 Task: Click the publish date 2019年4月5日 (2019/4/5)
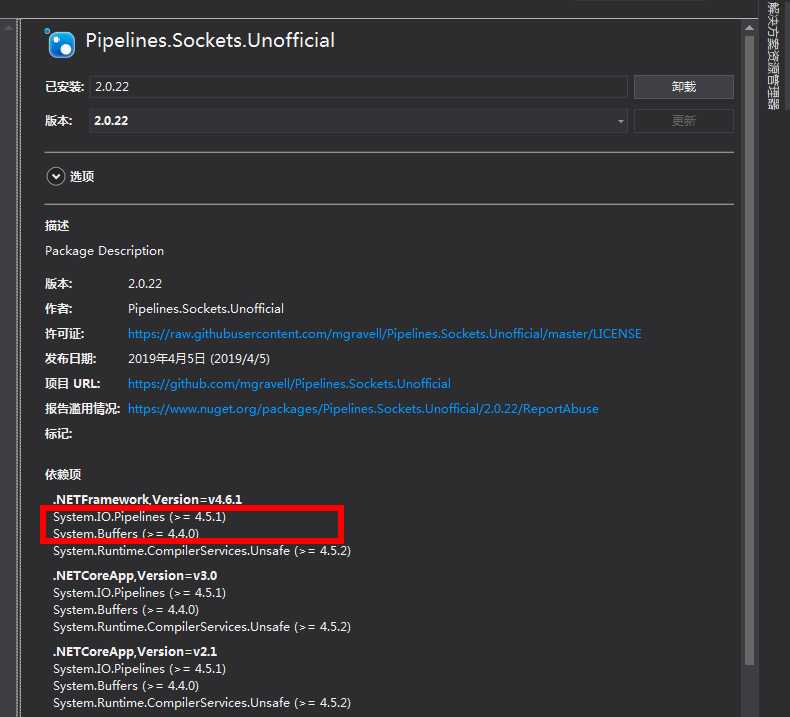tap(199, 359)
